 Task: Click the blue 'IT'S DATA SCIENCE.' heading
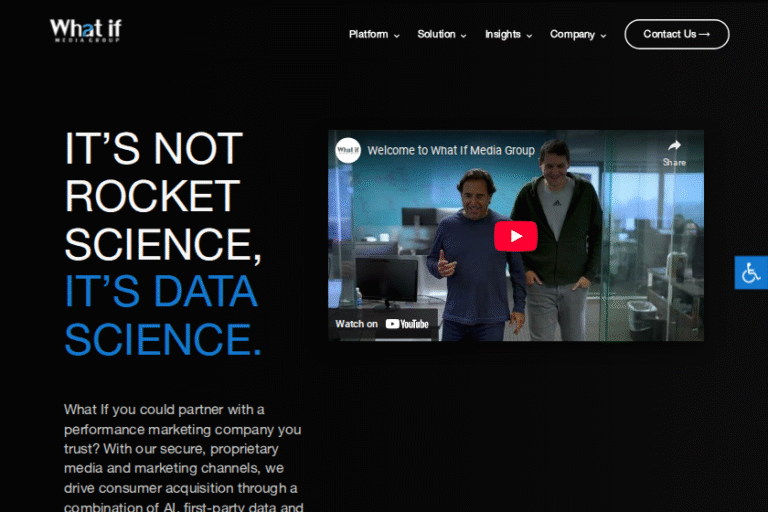click(x=162, y=315)
